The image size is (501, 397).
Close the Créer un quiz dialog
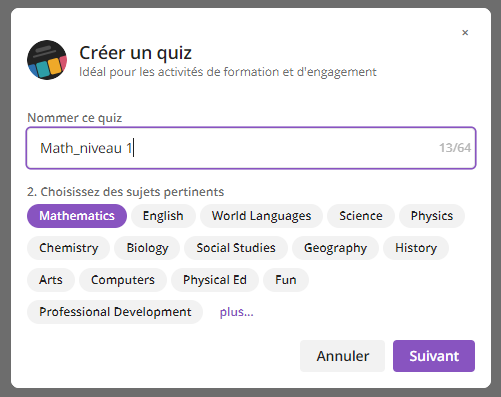pyautogui.click(x=465, y=33)
